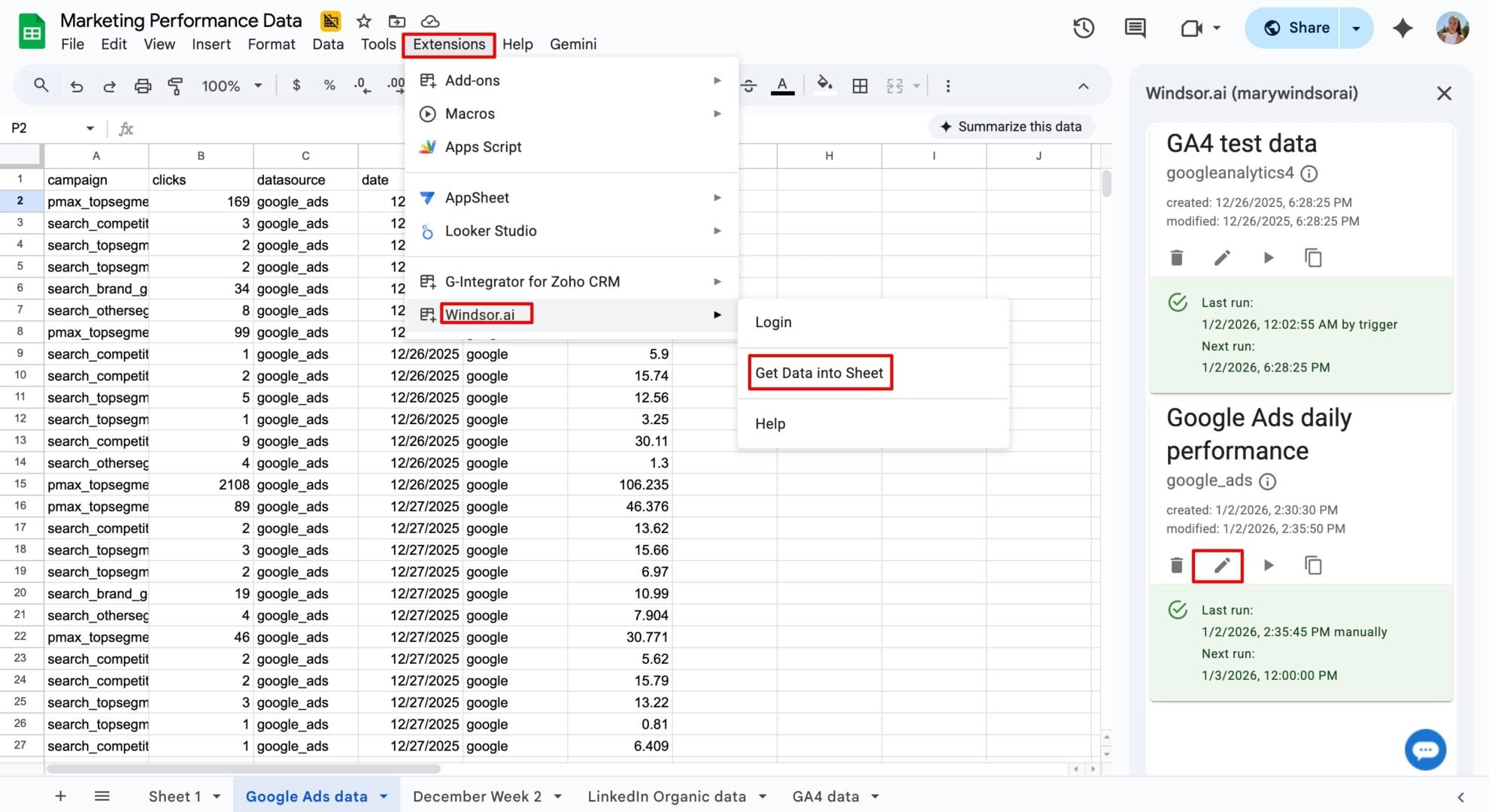Click the search menus magnifier icon
Viewport: 1489px width, 812px height.
point(41,86)
